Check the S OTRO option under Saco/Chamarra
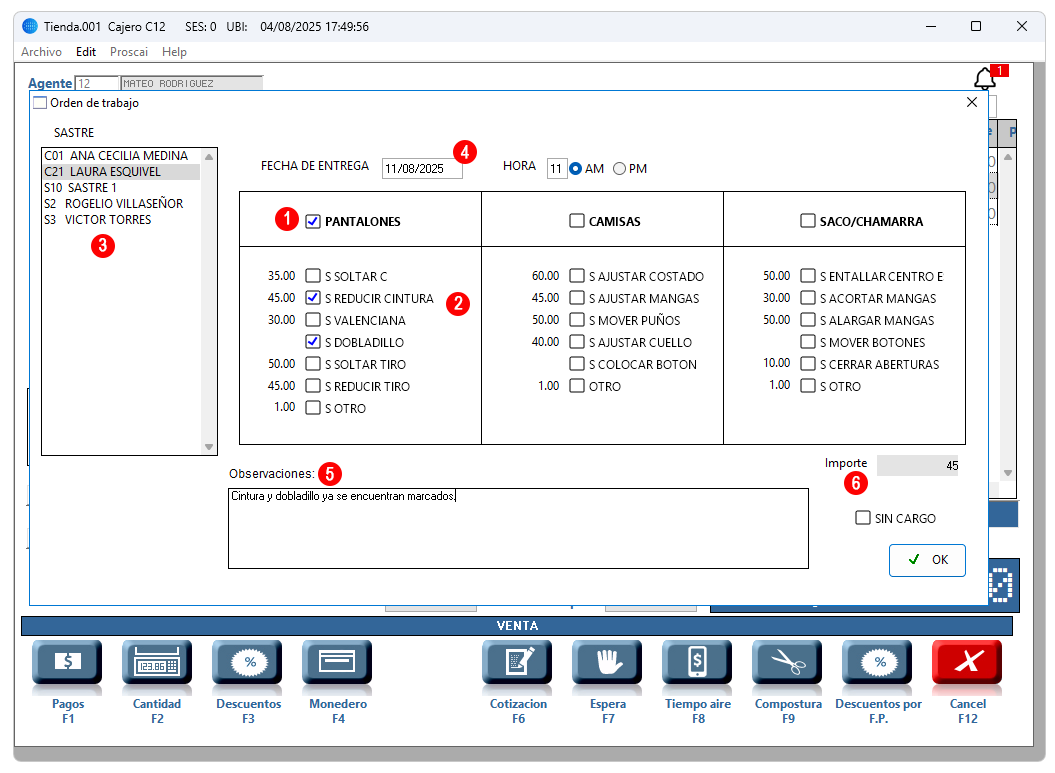The image size is (1055, 773). coord(807,386)
